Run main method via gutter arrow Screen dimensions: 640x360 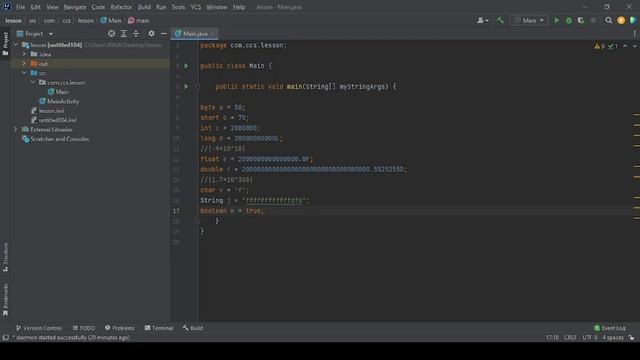click(186, 87)
